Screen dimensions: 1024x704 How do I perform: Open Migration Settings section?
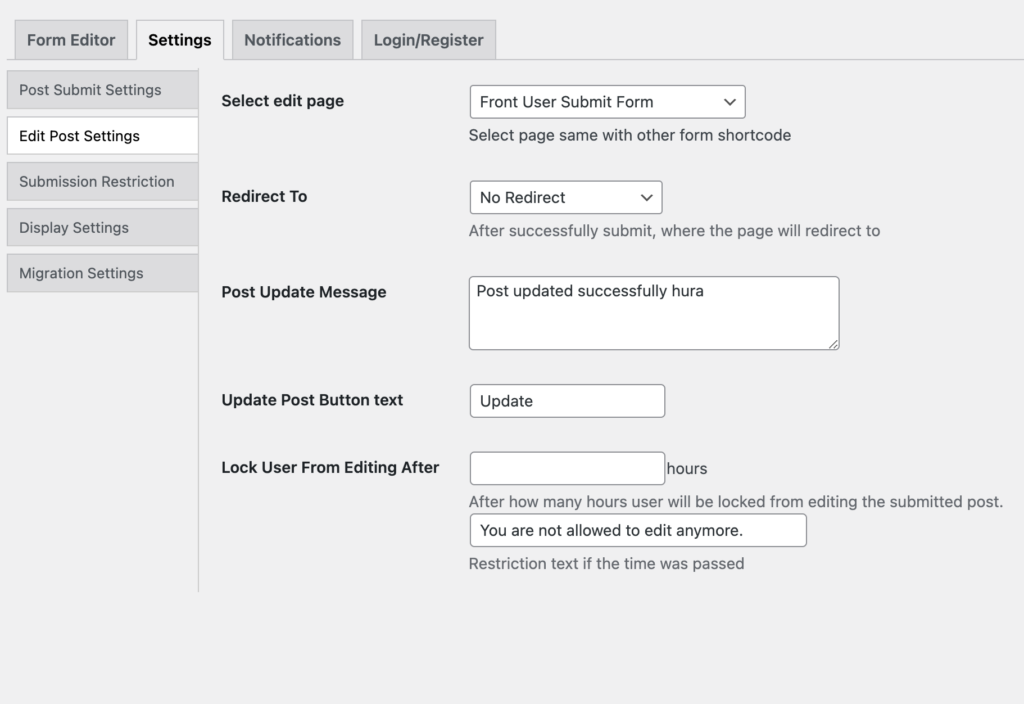102,274
